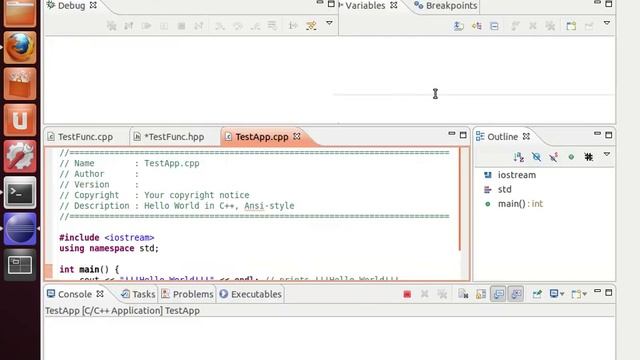Close the Outline view tab

tap(527, 136)
